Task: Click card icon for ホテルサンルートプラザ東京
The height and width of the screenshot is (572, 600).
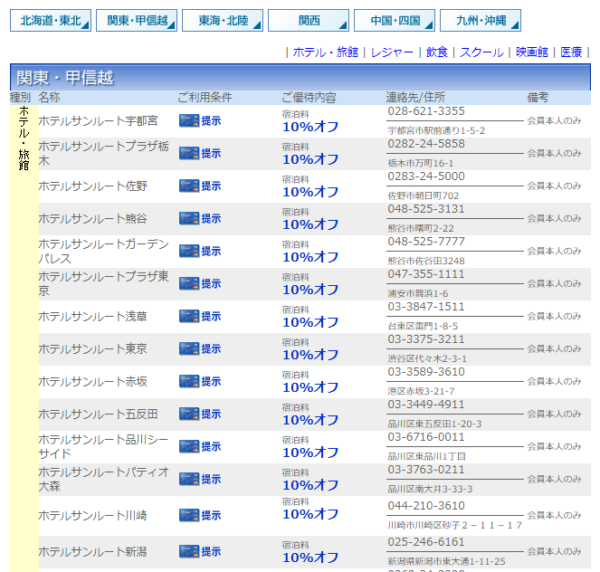Action: [189, 283]
